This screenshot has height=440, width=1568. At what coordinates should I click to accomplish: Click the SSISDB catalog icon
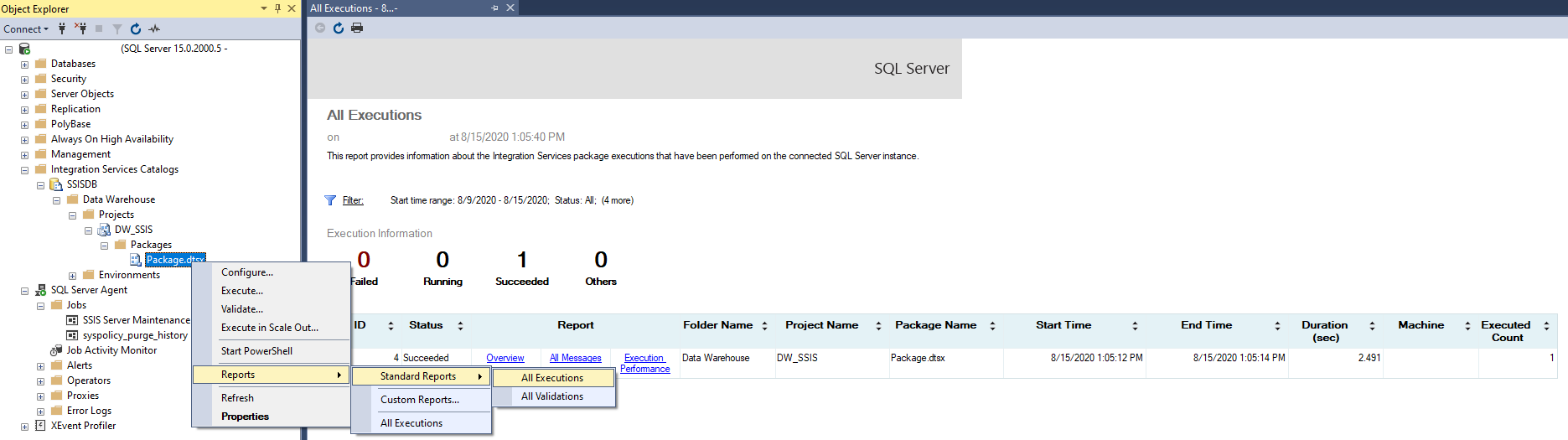coord(56,184)
